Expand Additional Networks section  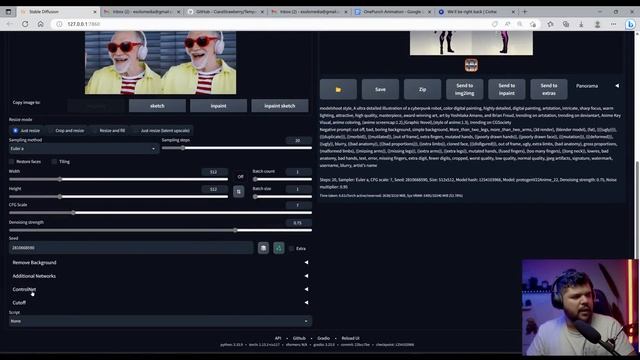click(160, 276)
